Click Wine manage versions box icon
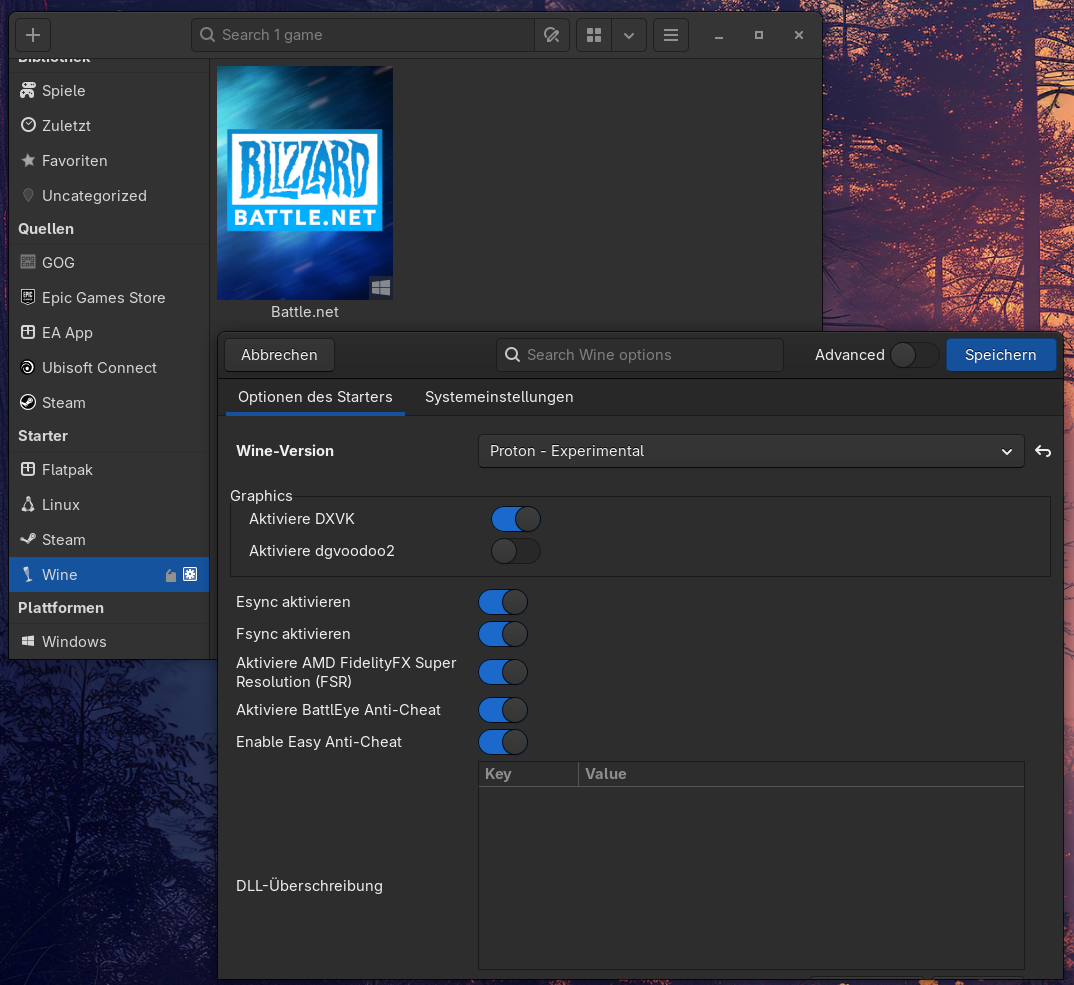The width and height of the screenshot is (1074, 985). 171,575
